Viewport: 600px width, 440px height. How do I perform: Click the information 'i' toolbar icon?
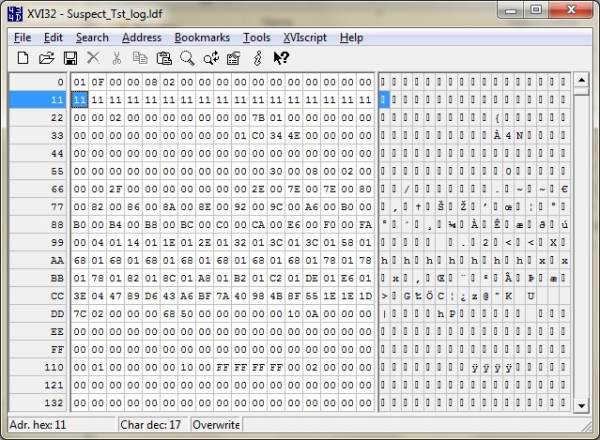click(x=257, y=59)
